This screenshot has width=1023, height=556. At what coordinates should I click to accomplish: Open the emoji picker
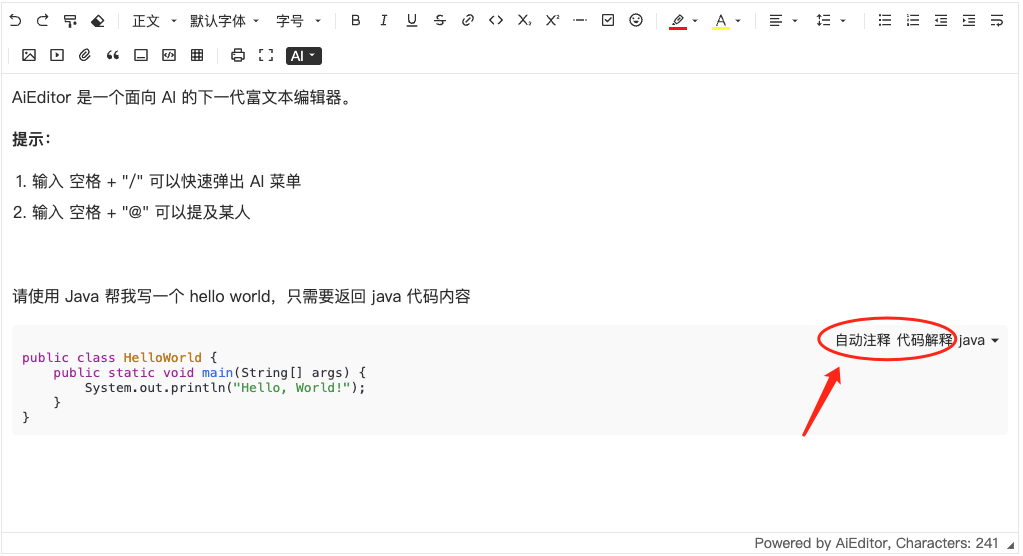(x=636, y=21)
